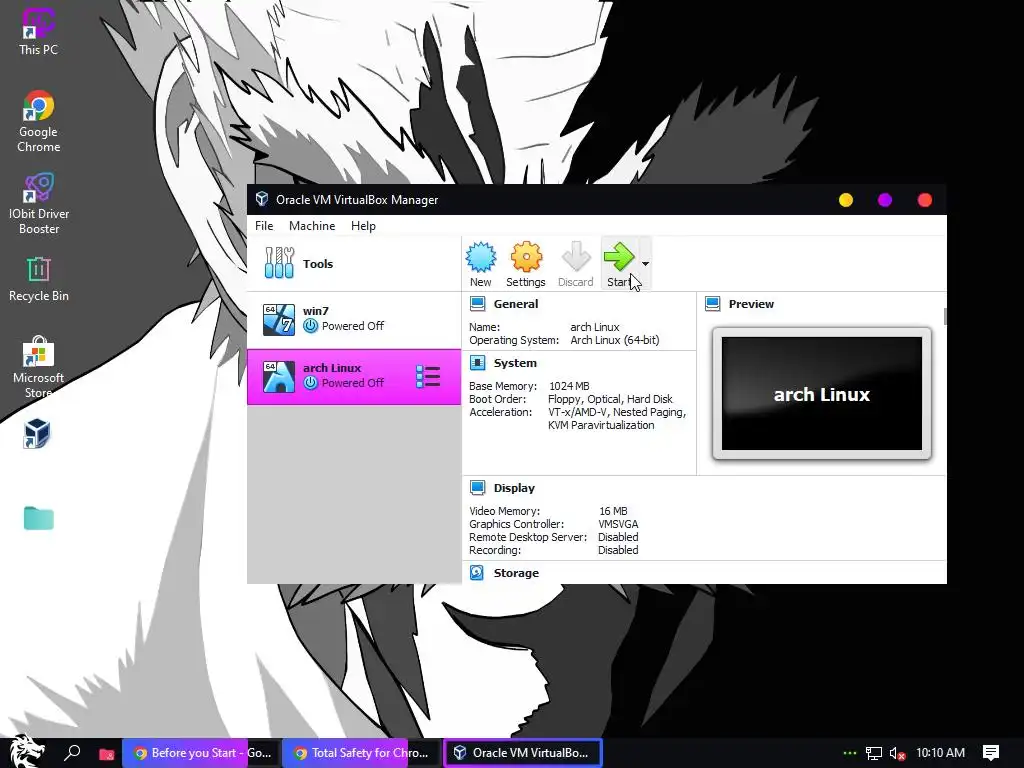Click the Display section header
The height and width of the screenshot is (768, 1024).
point(514,488)
